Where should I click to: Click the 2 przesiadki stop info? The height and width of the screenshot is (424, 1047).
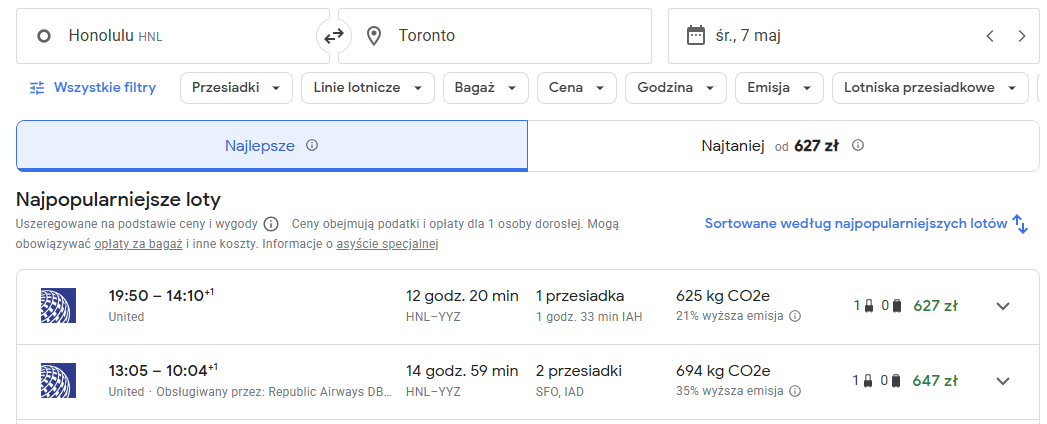click(x=578, y=371)
